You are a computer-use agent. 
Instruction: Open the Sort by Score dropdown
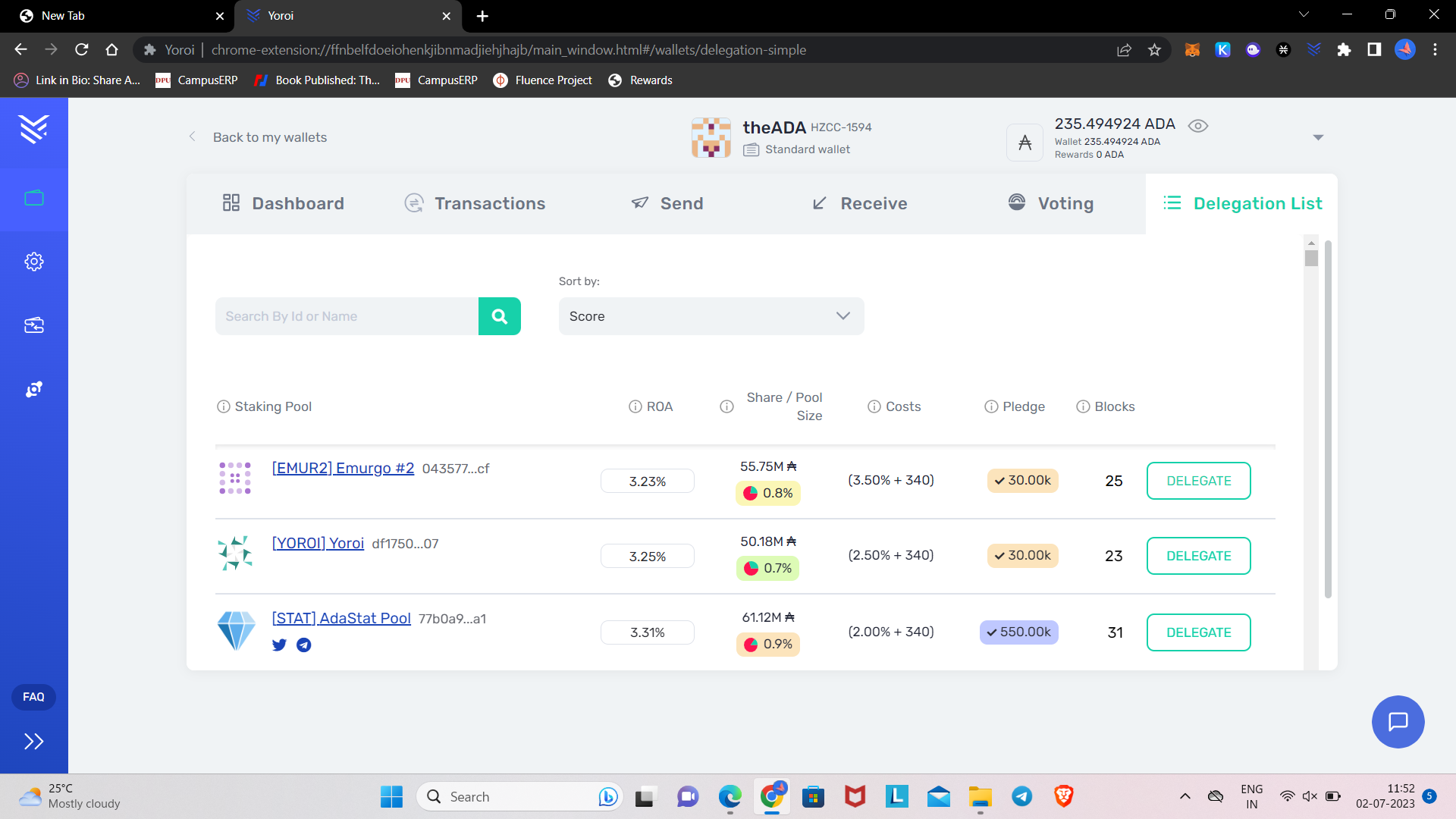(711, 316)
